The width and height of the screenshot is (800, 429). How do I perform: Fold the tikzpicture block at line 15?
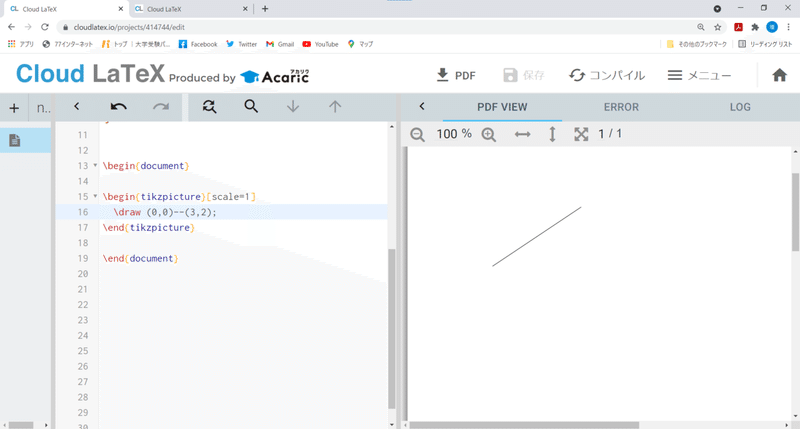pos(95,196)
